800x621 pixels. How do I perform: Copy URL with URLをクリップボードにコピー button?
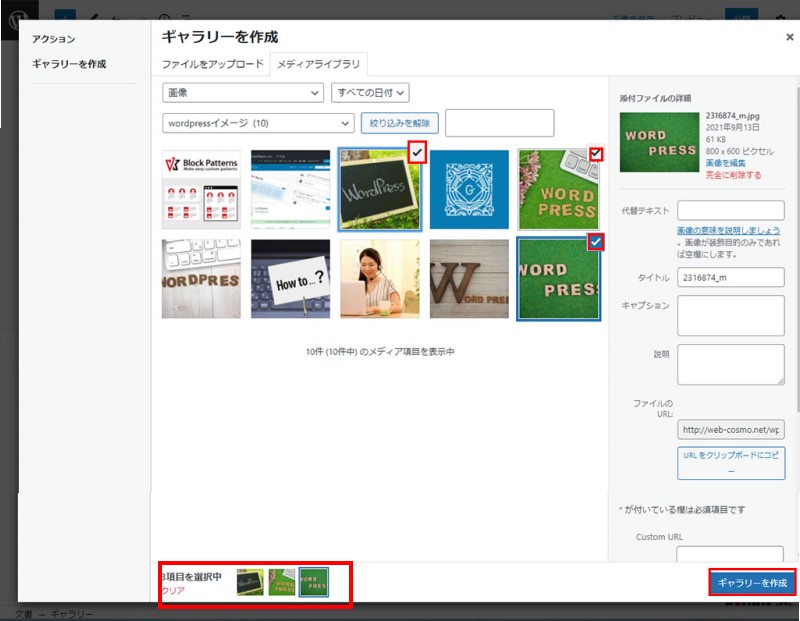pos(730,462)
